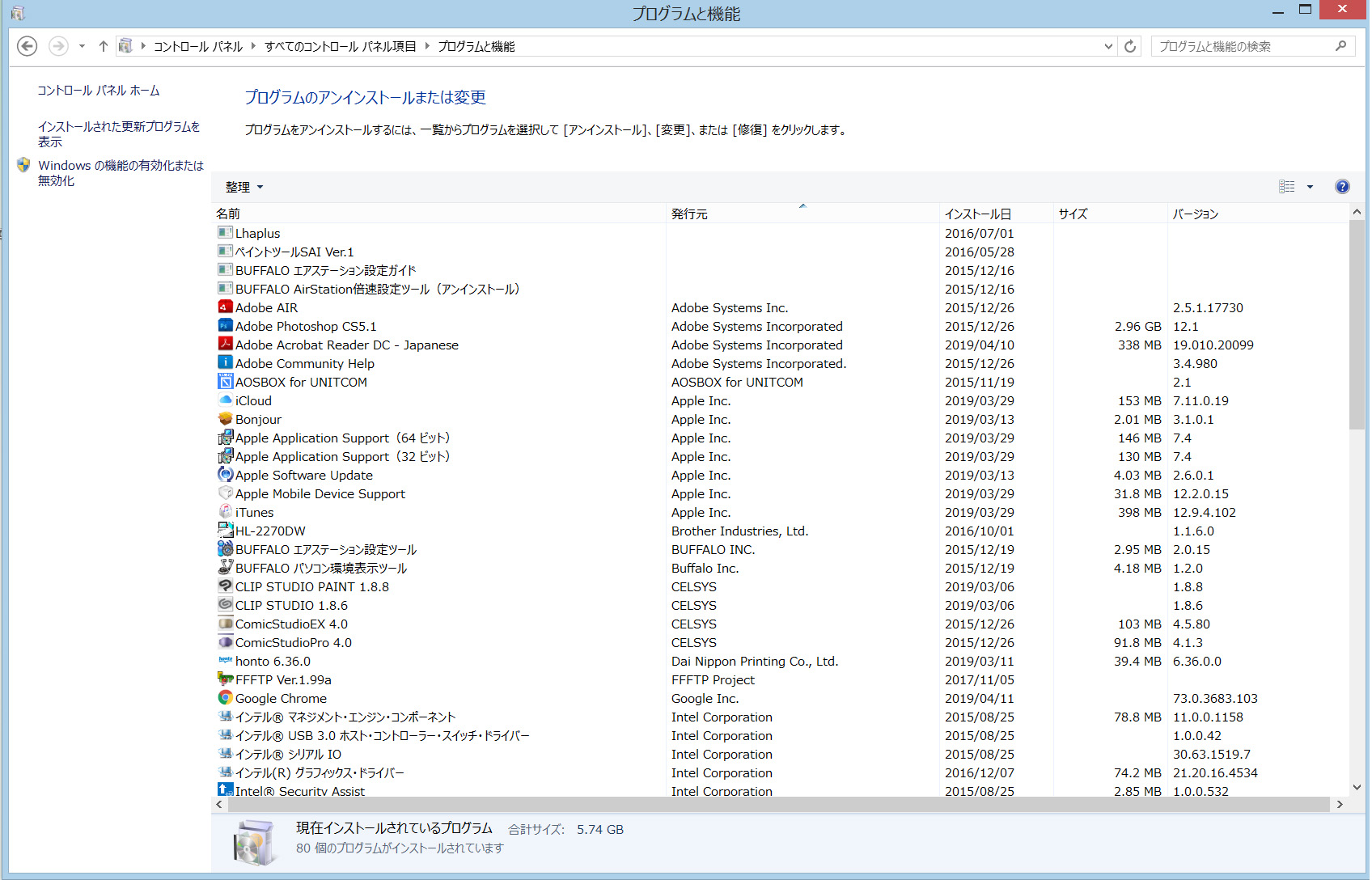Select the Google Chrome icon

(x=225, y=698)
